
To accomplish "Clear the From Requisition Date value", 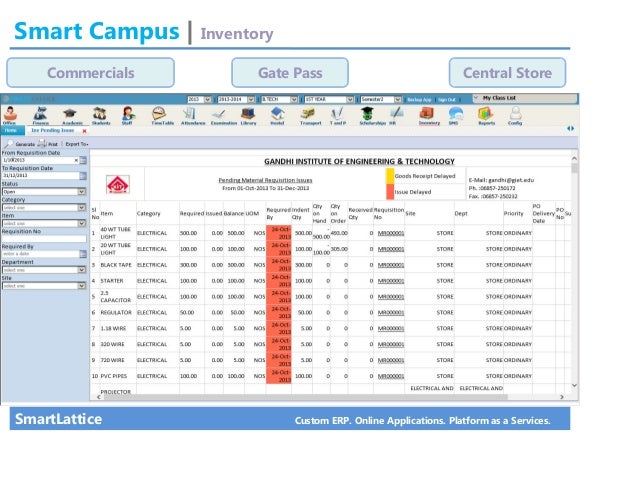I will 76,160.
